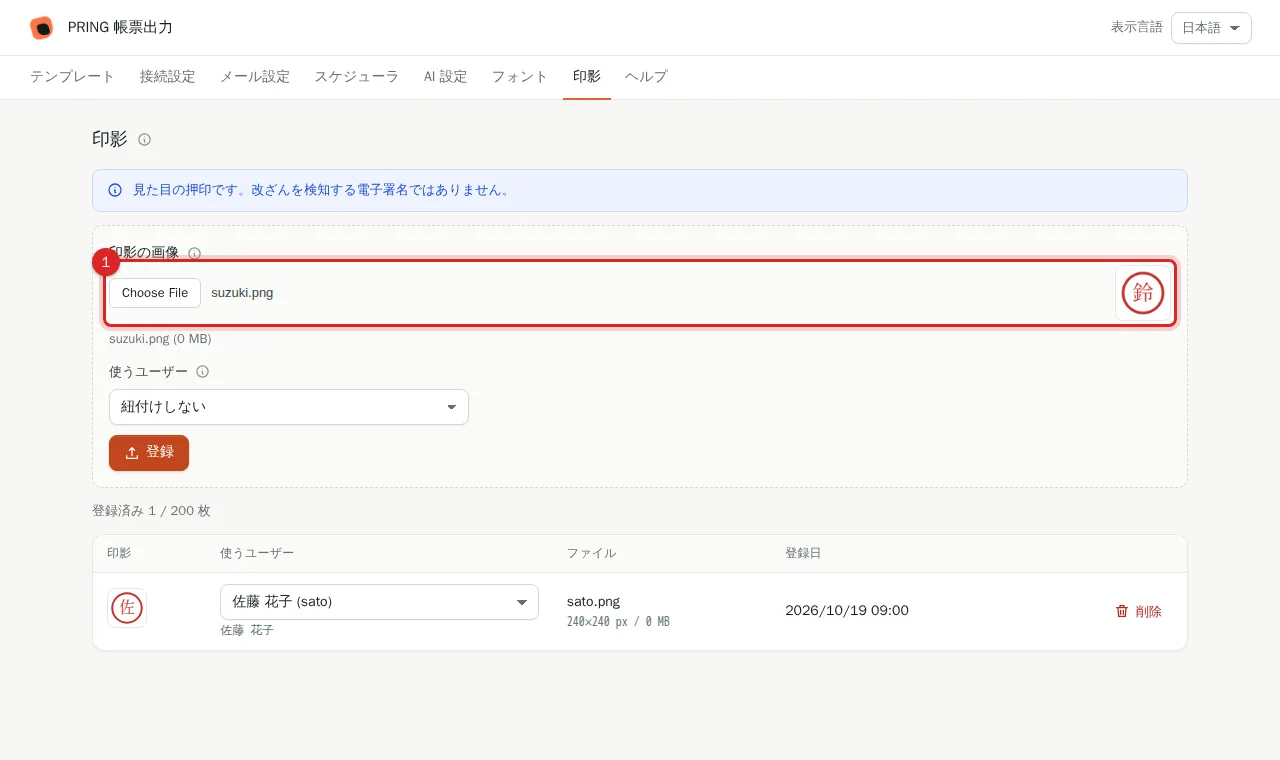Click the 2026/10/19 09:00 registration date
Image resolution: width=1280 pixels, height=760 pixels.
[847, 611]
